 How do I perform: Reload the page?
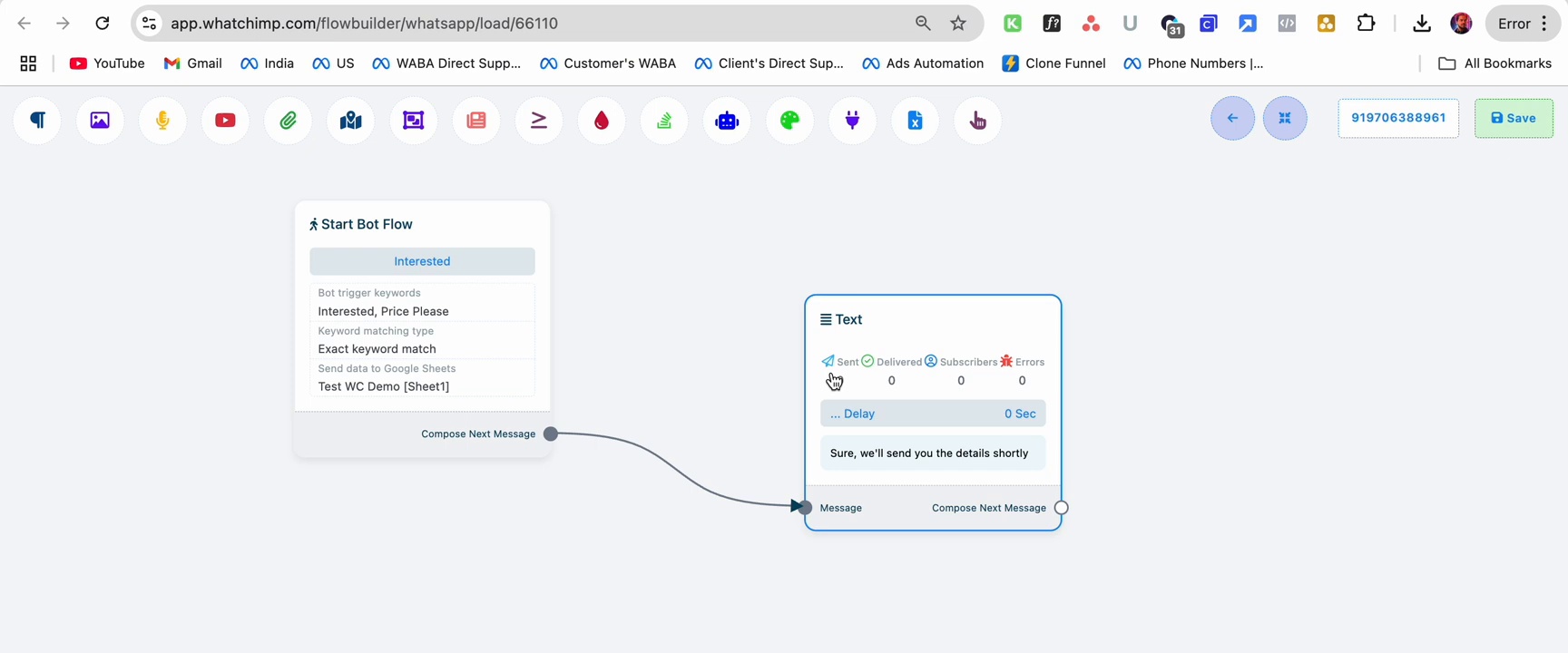point(103,24)
